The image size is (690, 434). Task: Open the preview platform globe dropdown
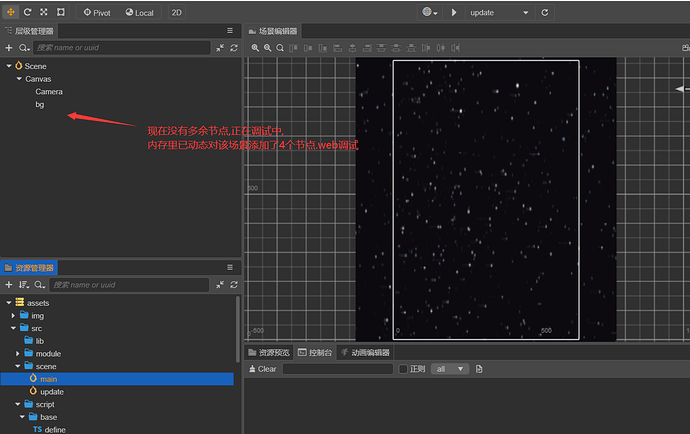pos(430,12)
